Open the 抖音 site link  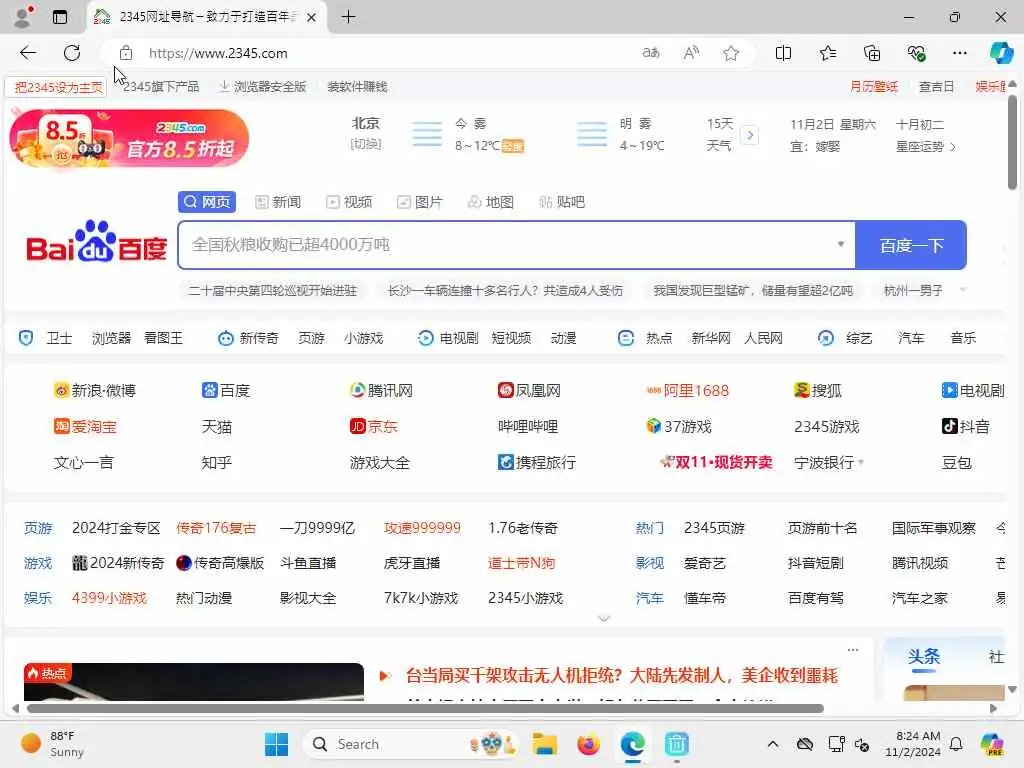965,426
